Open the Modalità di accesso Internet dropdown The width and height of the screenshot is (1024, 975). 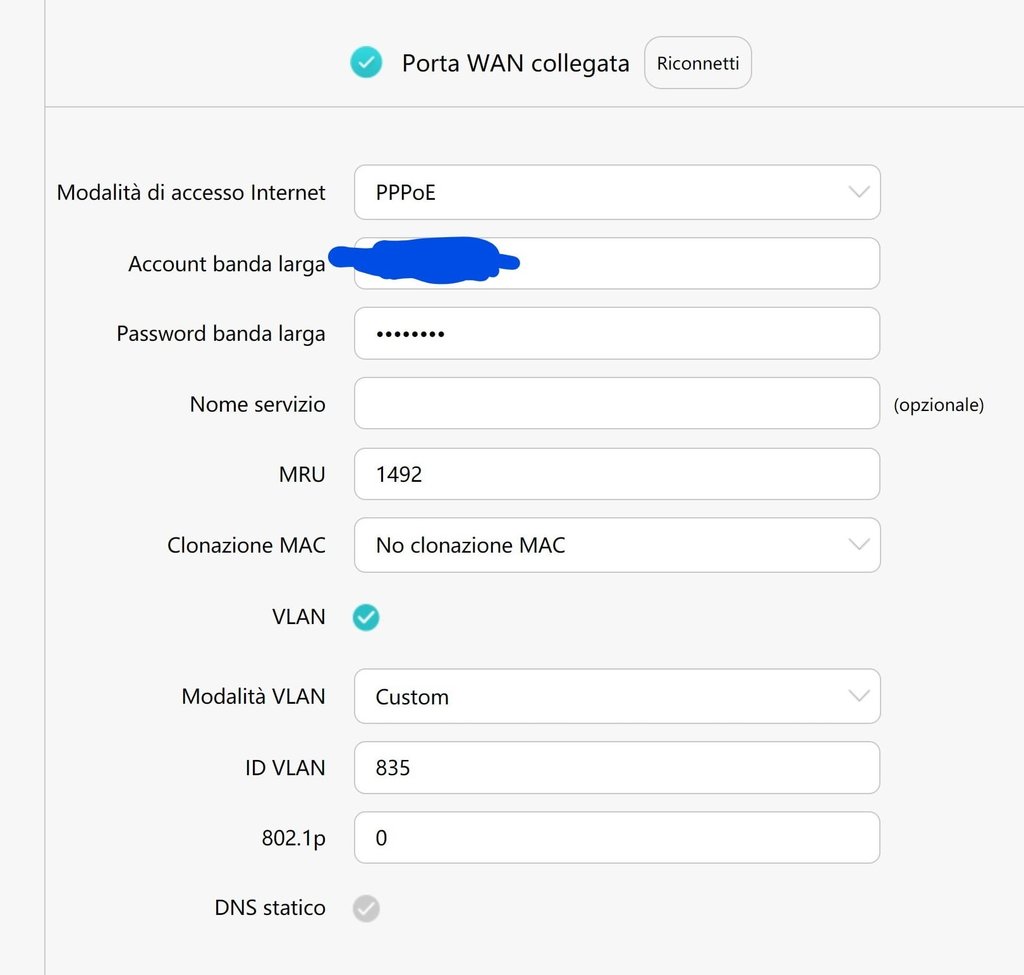point(616,192)
